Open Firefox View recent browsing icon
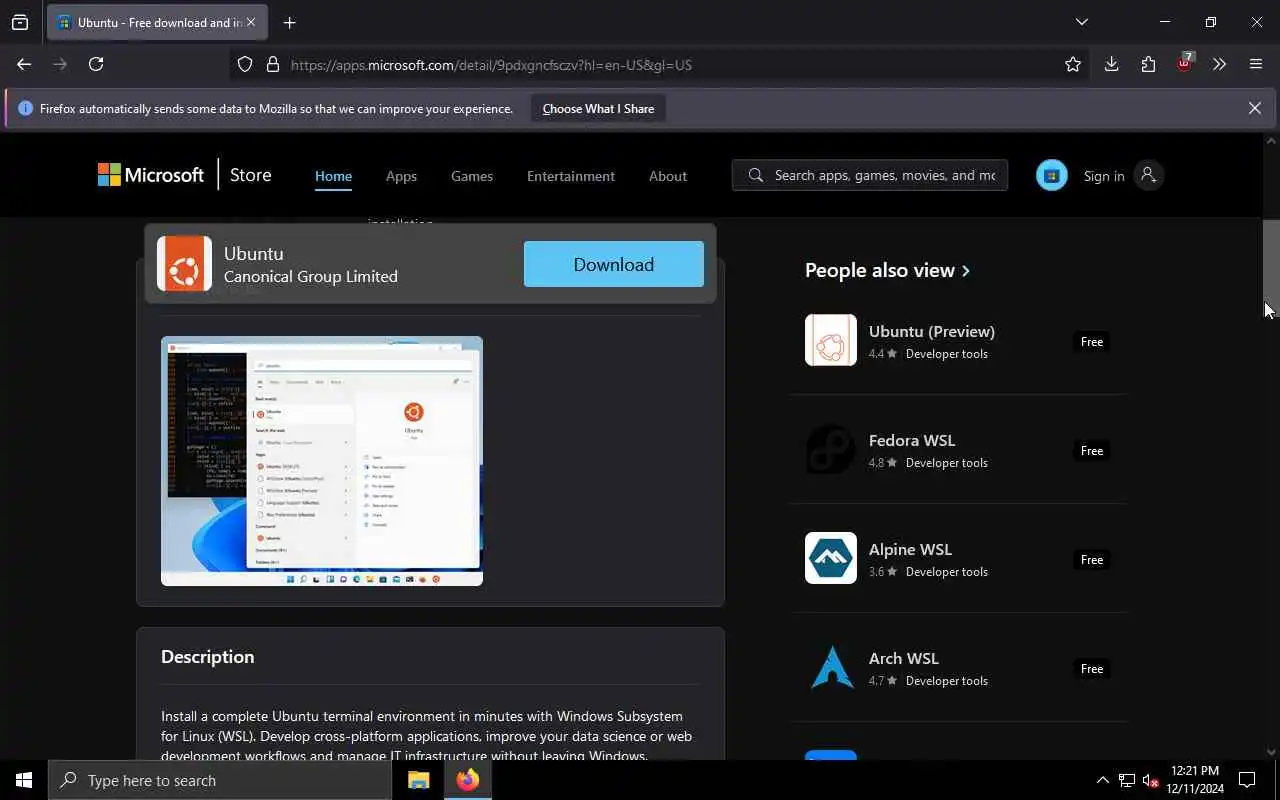Viewport: 1280px width, 800px height. [20, 22]
